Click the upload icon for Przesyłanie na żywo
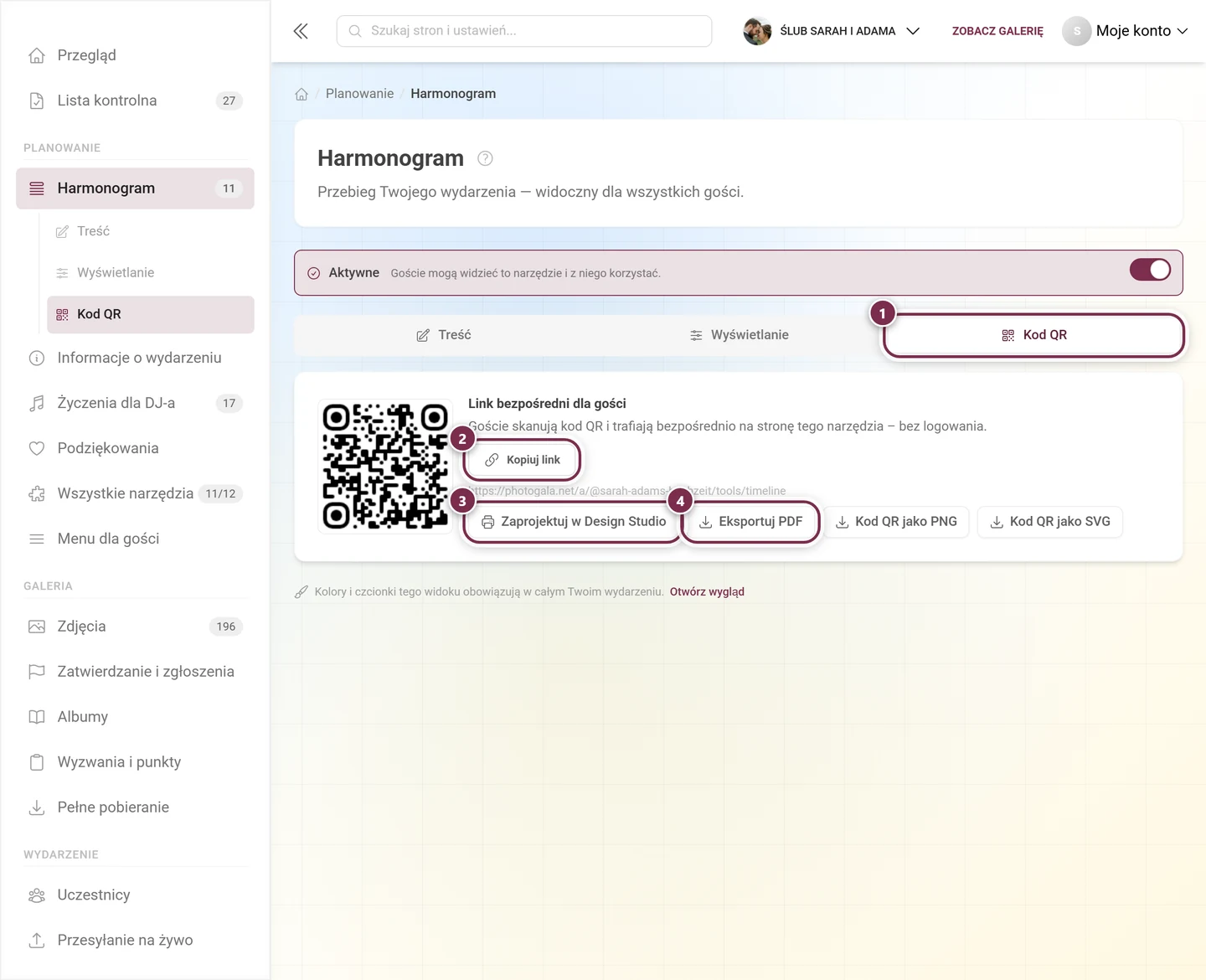Image resolution: width=1206 pixels, height=980 pixels. point(37,940)
